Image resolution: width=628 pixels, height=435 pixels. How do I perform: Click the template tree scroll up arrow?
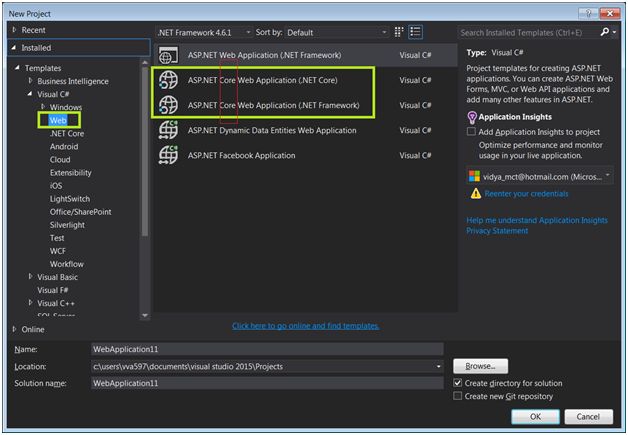click(145, 62)
